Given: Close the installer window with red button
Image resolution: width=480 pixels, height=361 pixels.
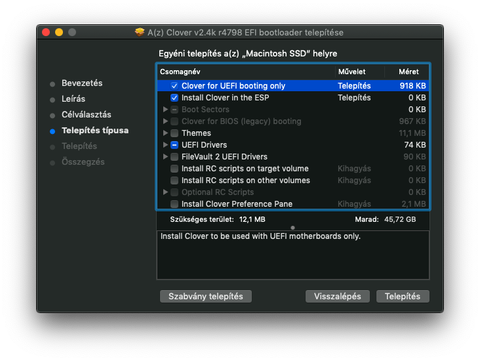Looking at the screenshot, I should pyautogui.click(x=46, y=32).
